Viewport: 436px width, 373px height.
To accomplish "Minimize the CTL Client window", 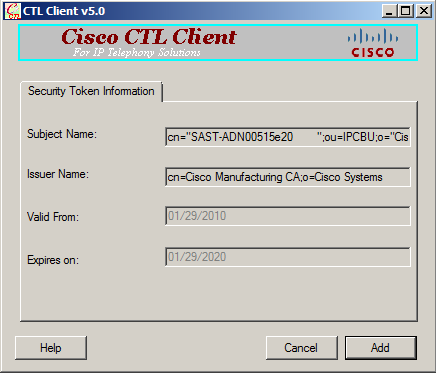I will 389,11.
